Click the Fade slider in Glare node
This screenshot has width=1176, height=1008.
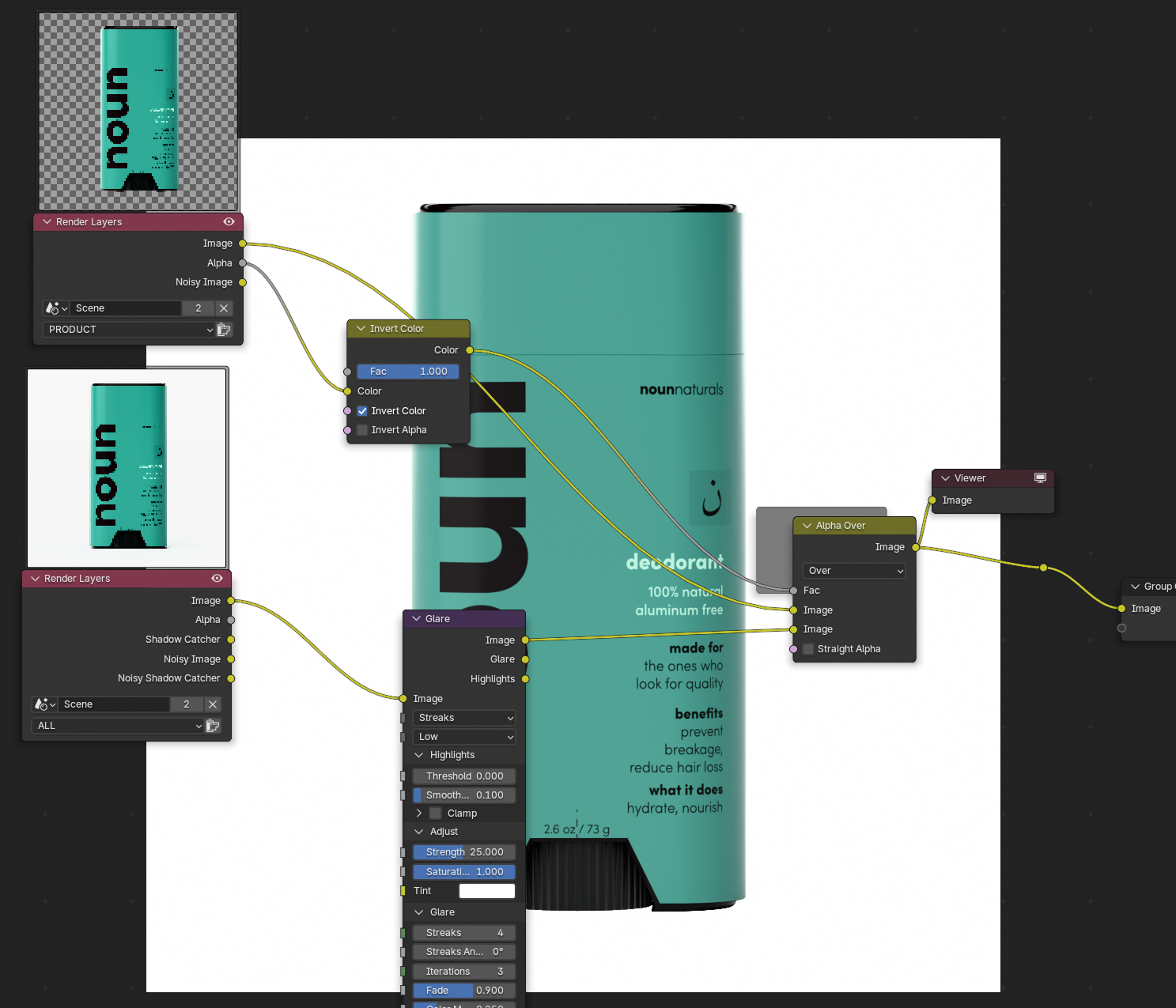pos(464,991)
